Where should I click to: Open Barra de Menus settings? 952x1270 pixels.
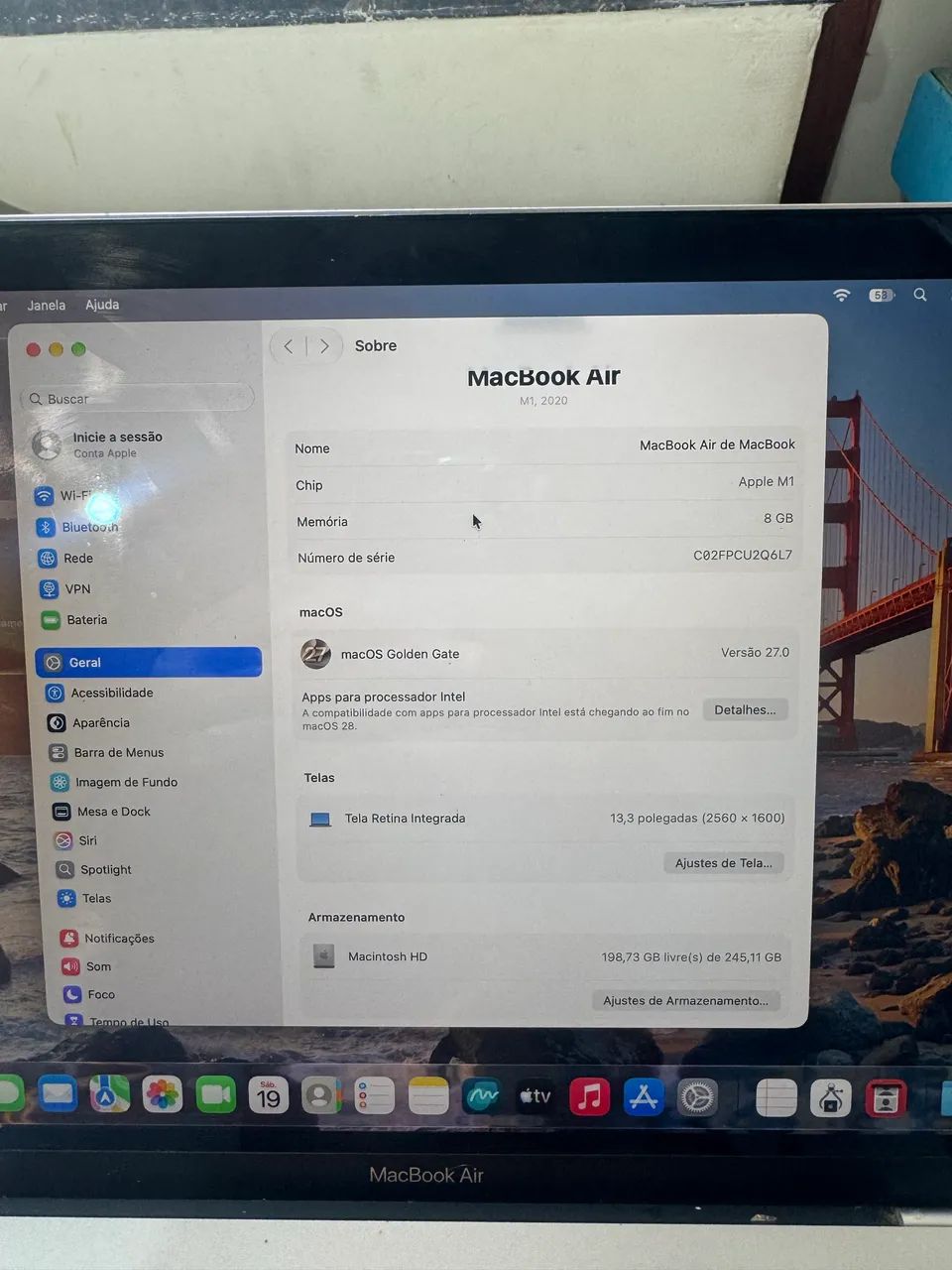tap(107, 753)
